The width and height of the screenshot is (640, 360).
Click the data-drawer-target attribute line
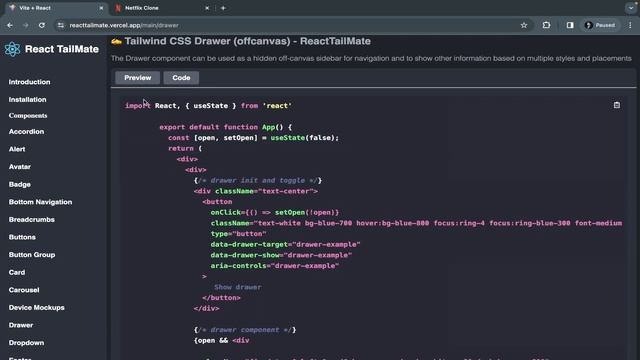coord(285,244)
